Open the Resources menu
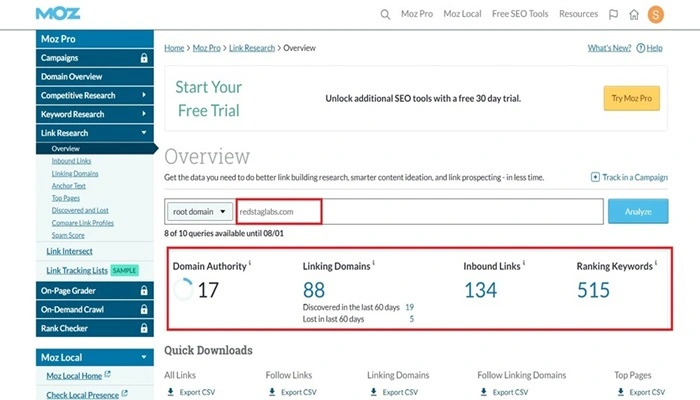Screen dimensions: 700x400 pos(578,14)
